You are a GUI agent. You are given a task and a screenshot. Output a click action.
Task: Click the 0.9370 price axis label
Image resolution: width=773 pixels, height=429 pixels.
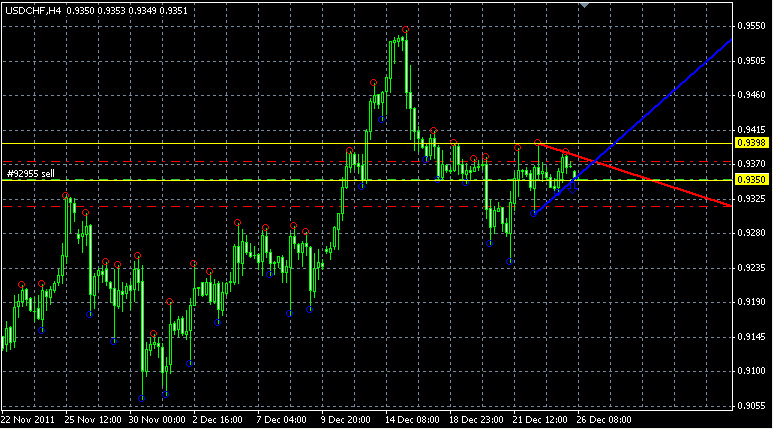752,164
